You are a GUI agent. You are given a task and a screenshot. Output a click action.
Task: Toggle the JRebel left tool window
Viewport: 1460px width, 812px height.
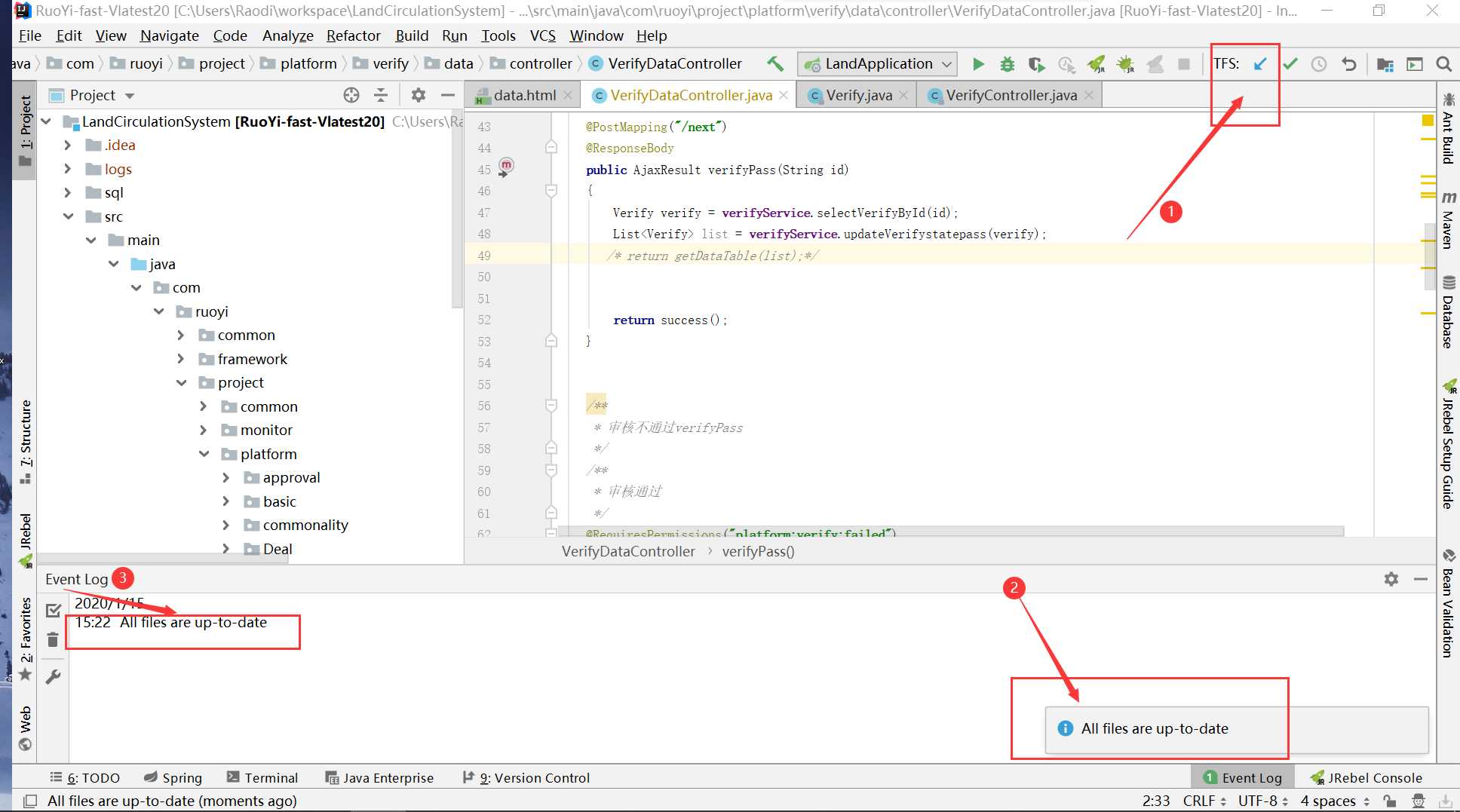(25, 540)
